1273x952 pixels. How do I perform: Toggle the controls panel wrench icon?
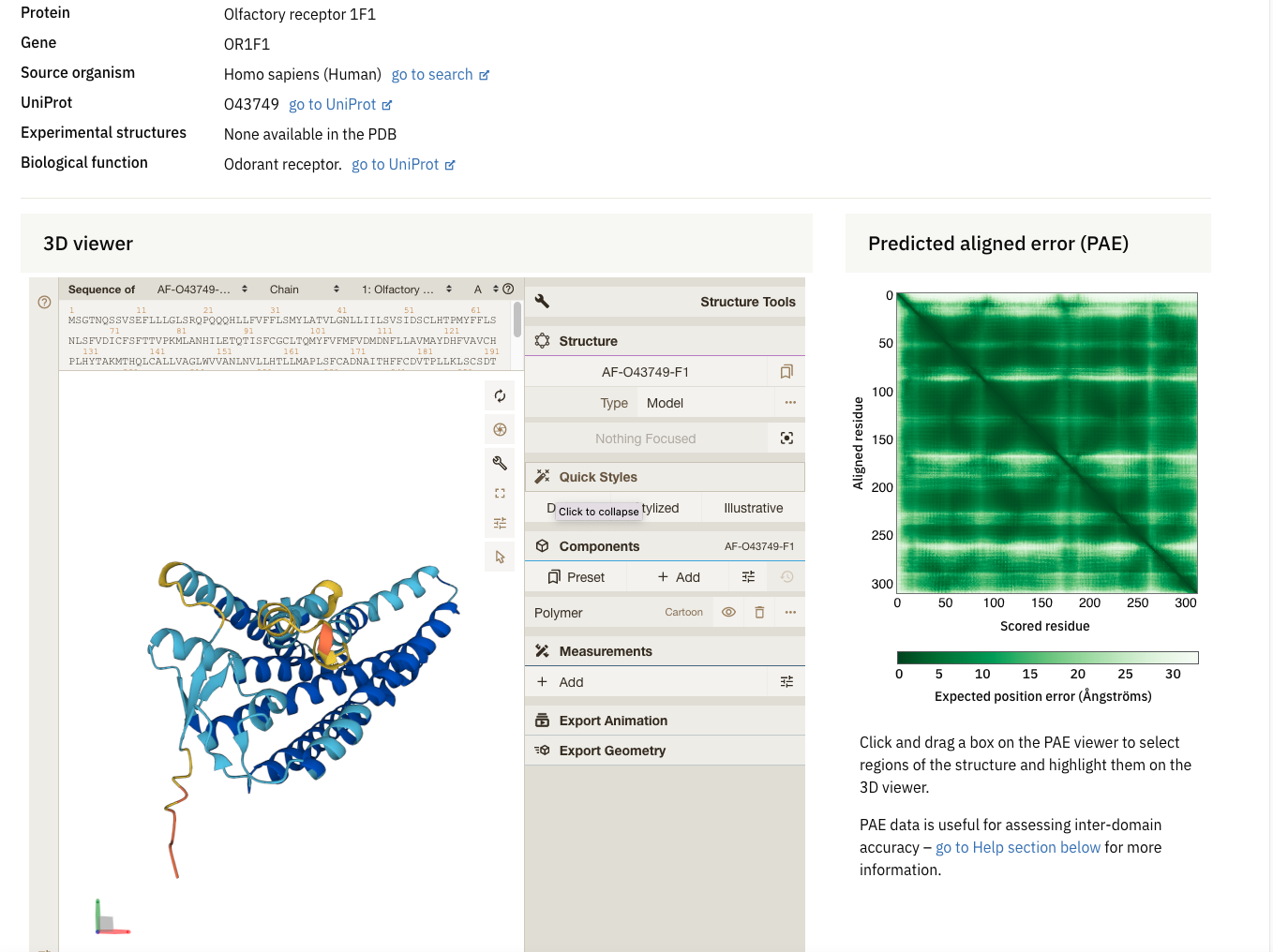tap(500, 463)
